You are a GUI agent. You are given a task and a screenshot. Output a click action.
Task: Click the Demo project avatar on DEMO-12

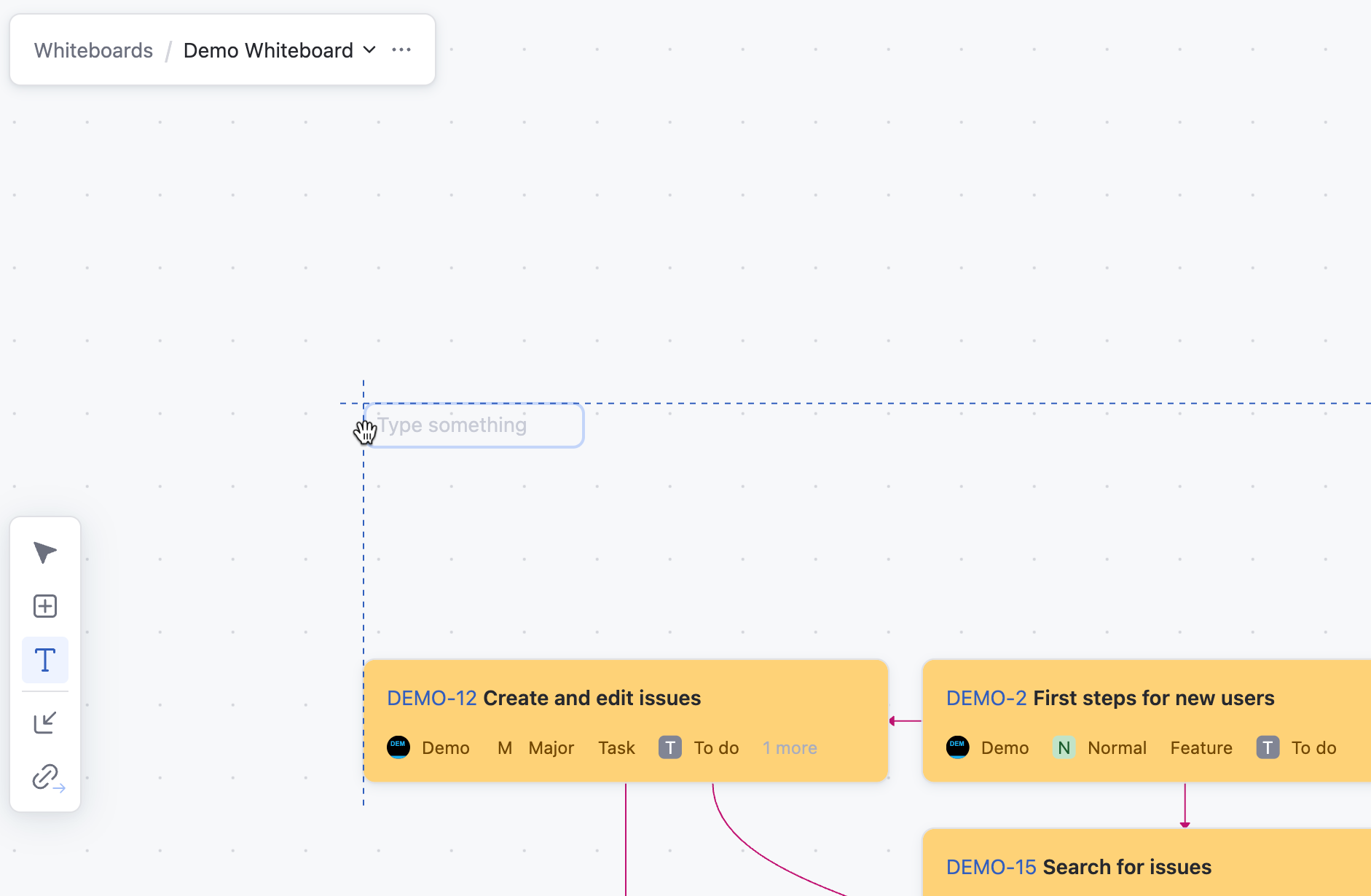point(398,747)
